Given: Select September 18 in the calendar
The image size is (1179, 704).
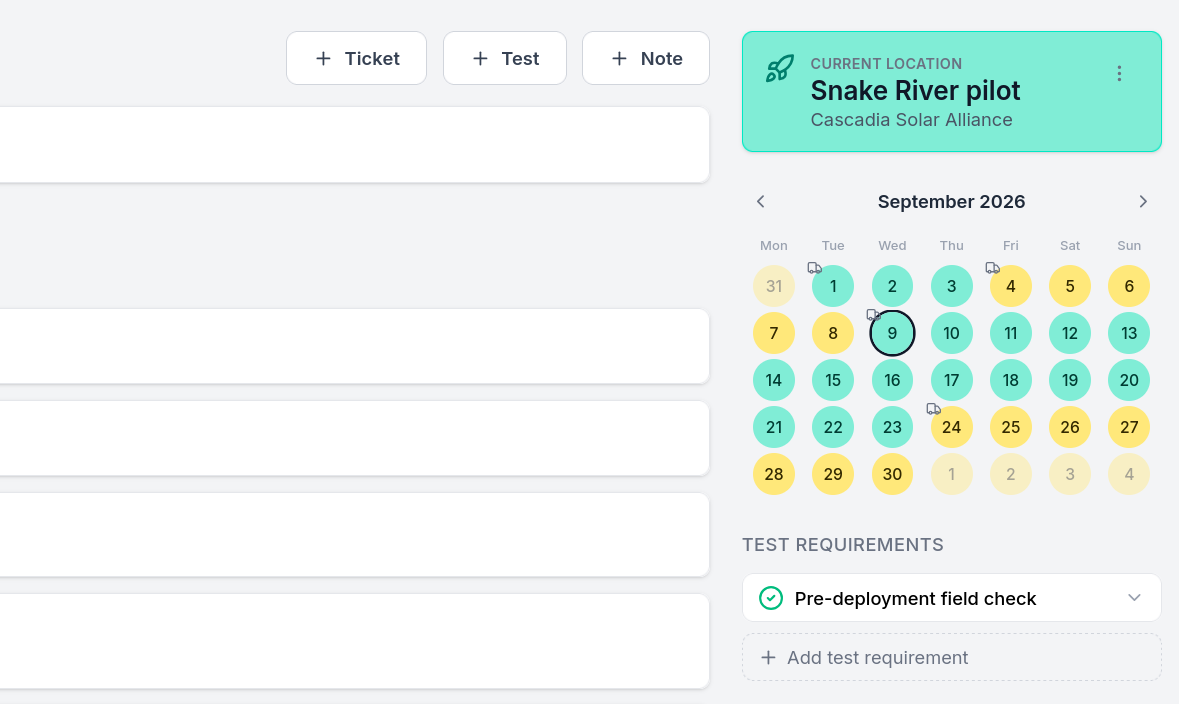Looking at the screenshot, I should point(1011,380).
